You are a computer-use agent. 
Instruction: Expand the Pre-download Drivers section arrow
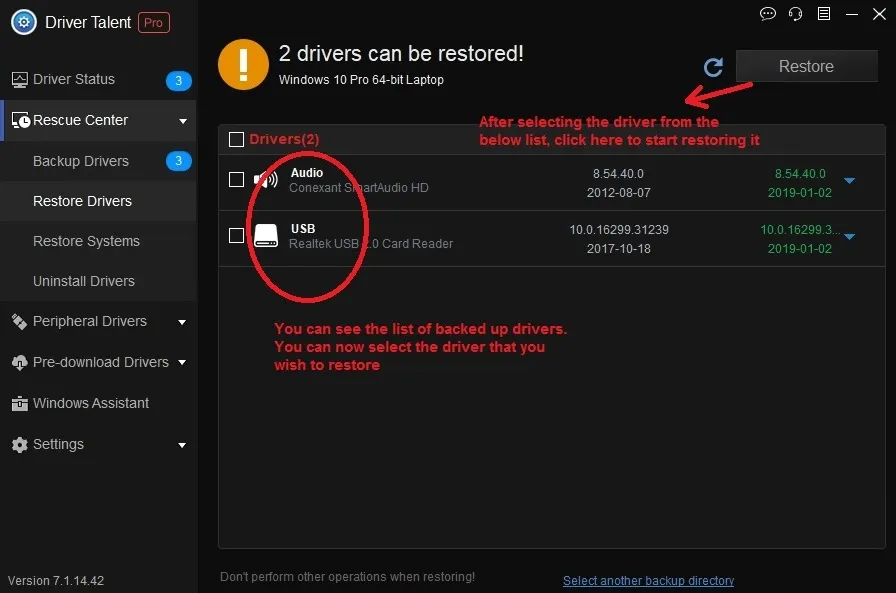click(182, 362)
